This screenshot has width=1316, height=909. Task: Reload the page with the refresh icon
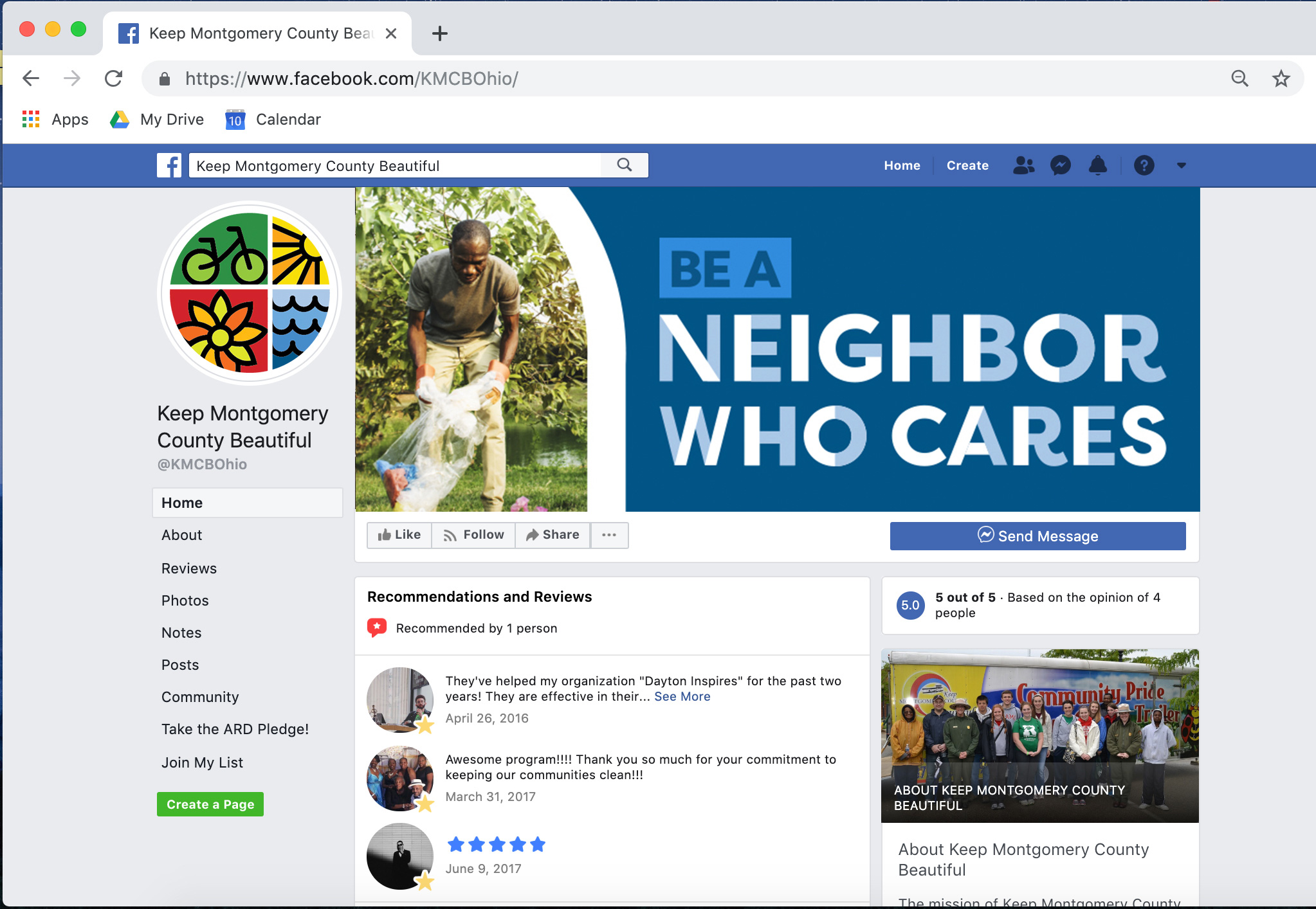point(114,78)
